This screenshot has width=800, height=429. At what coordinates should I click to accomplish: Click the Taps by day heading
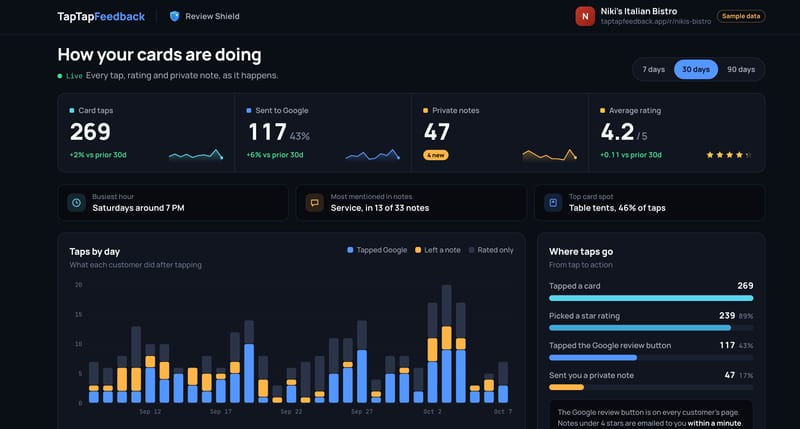point(94,251)
